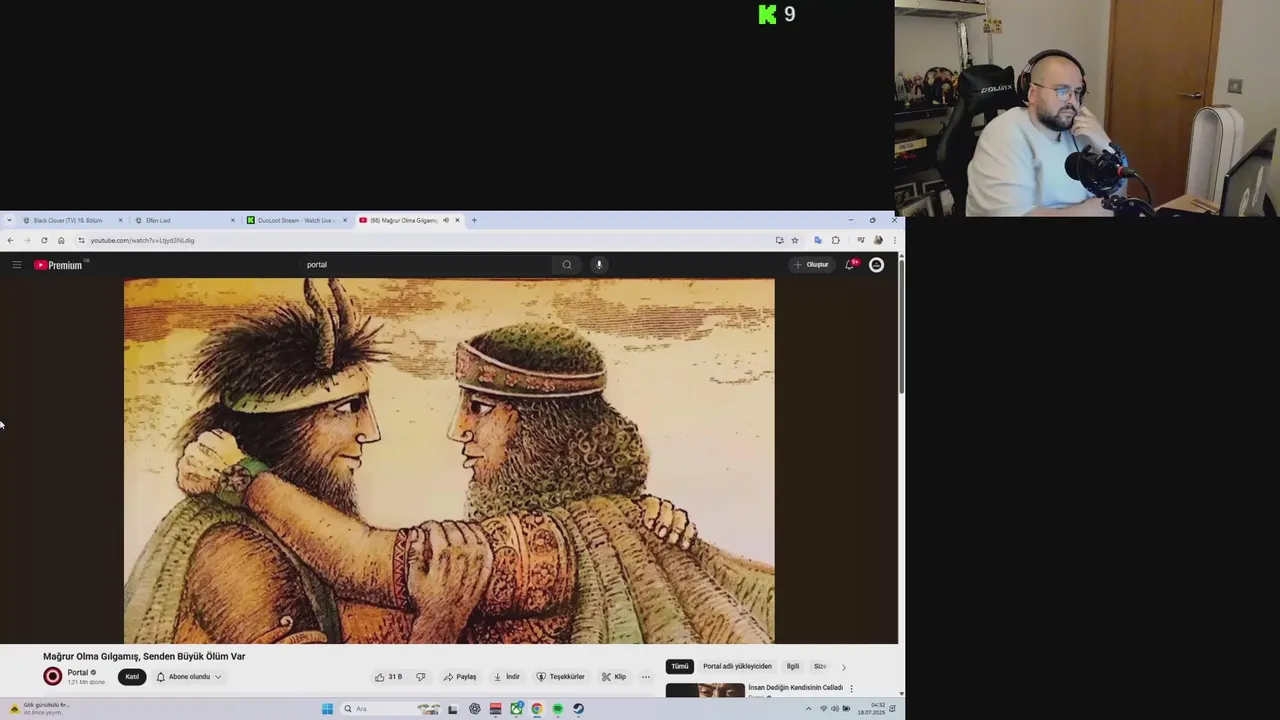Open browser extensions puzzle icon
1280x720 pixels.
point(836,240)
